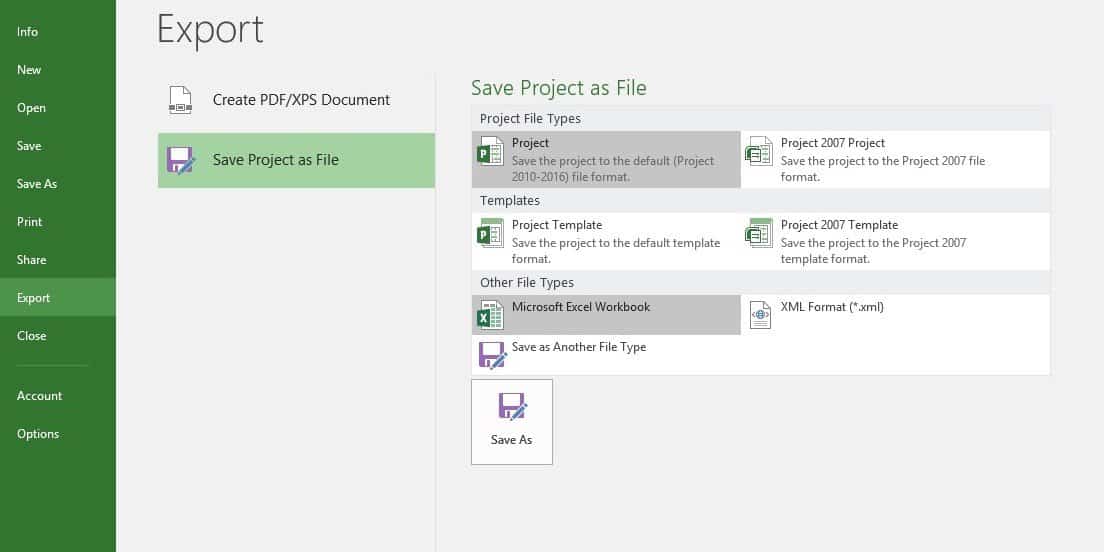
Task: Select the Project 2007 Project icon
Action: (759, 152)
